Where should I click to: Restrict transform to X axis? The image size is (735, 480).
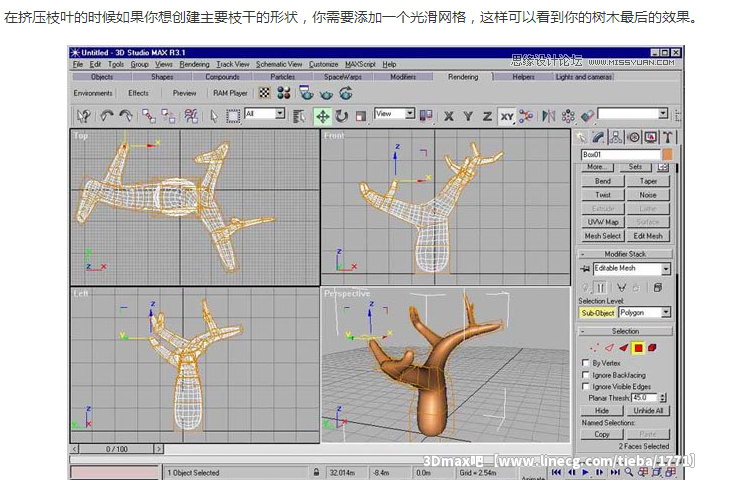(x=449, y=116)
